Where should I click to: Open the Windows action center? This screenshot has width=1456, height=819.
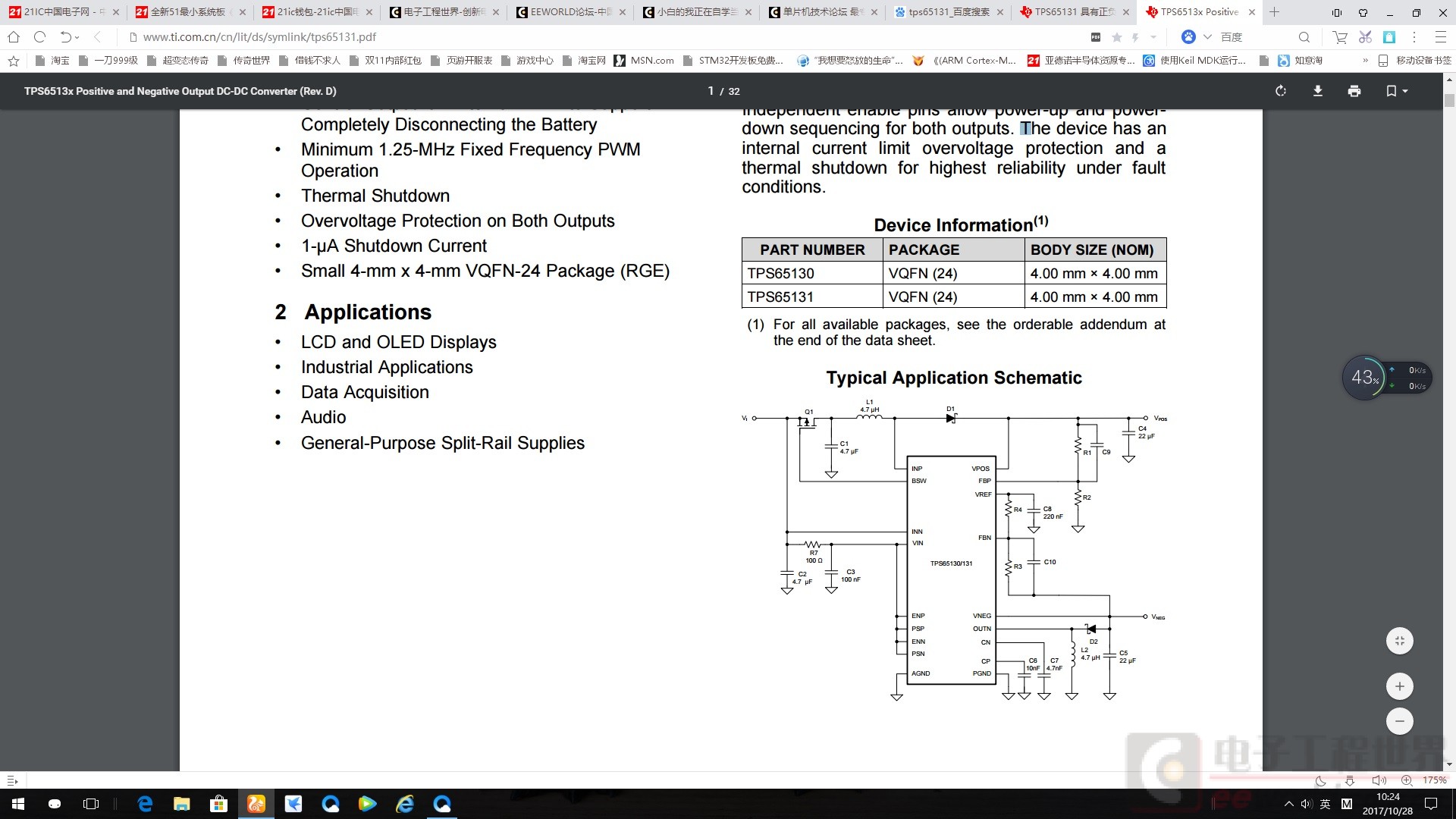1431,804
